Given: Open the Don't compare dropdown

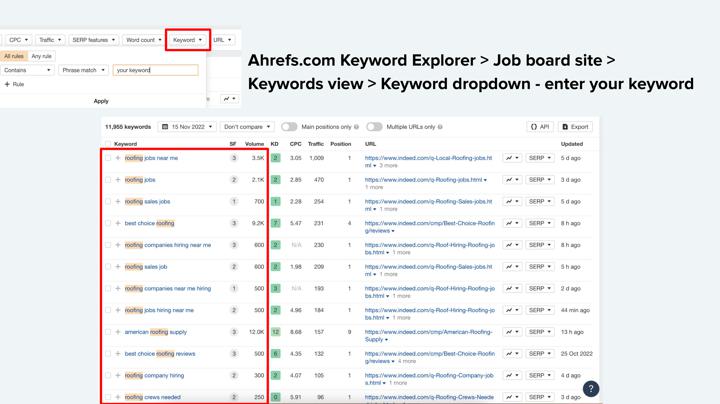Looking at the screenshot, I should [247, 127].
